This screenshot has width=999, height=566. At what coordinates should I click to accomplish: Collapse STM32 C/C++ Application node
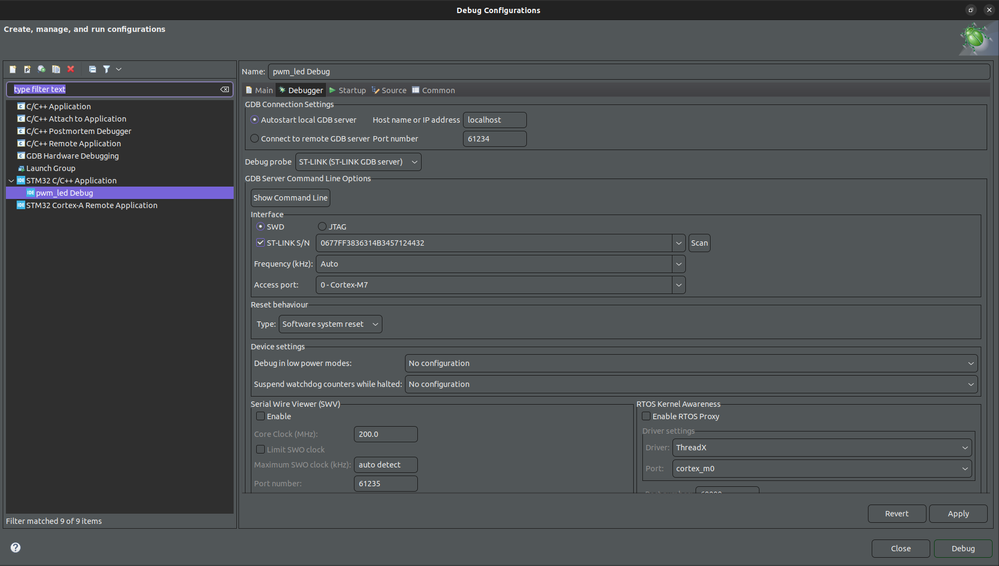pos(11,180)
